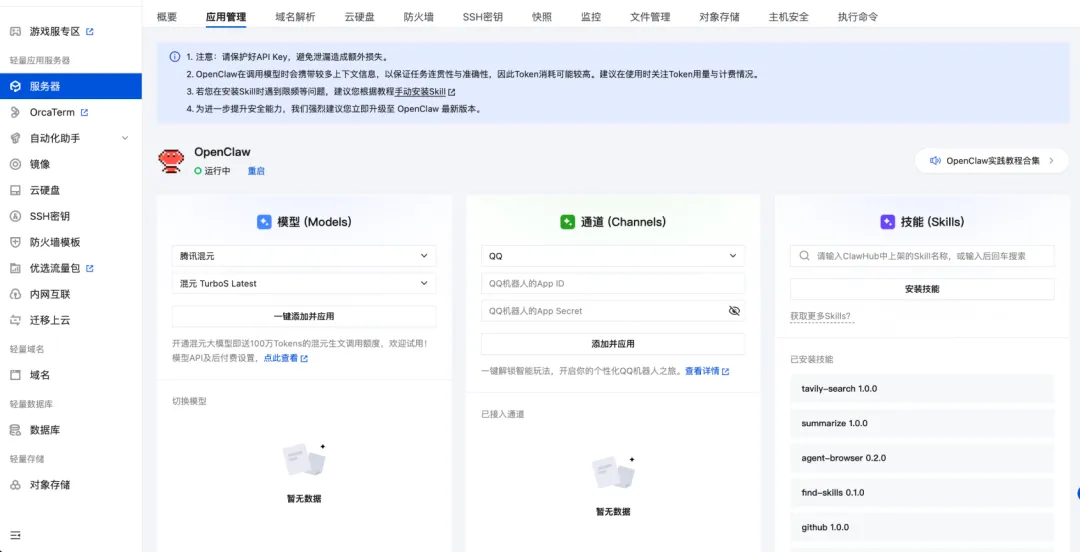The image size is (1080, 552).
Task: Select agent-browser 0.2.0 skill row
Action: click(922, 458)
